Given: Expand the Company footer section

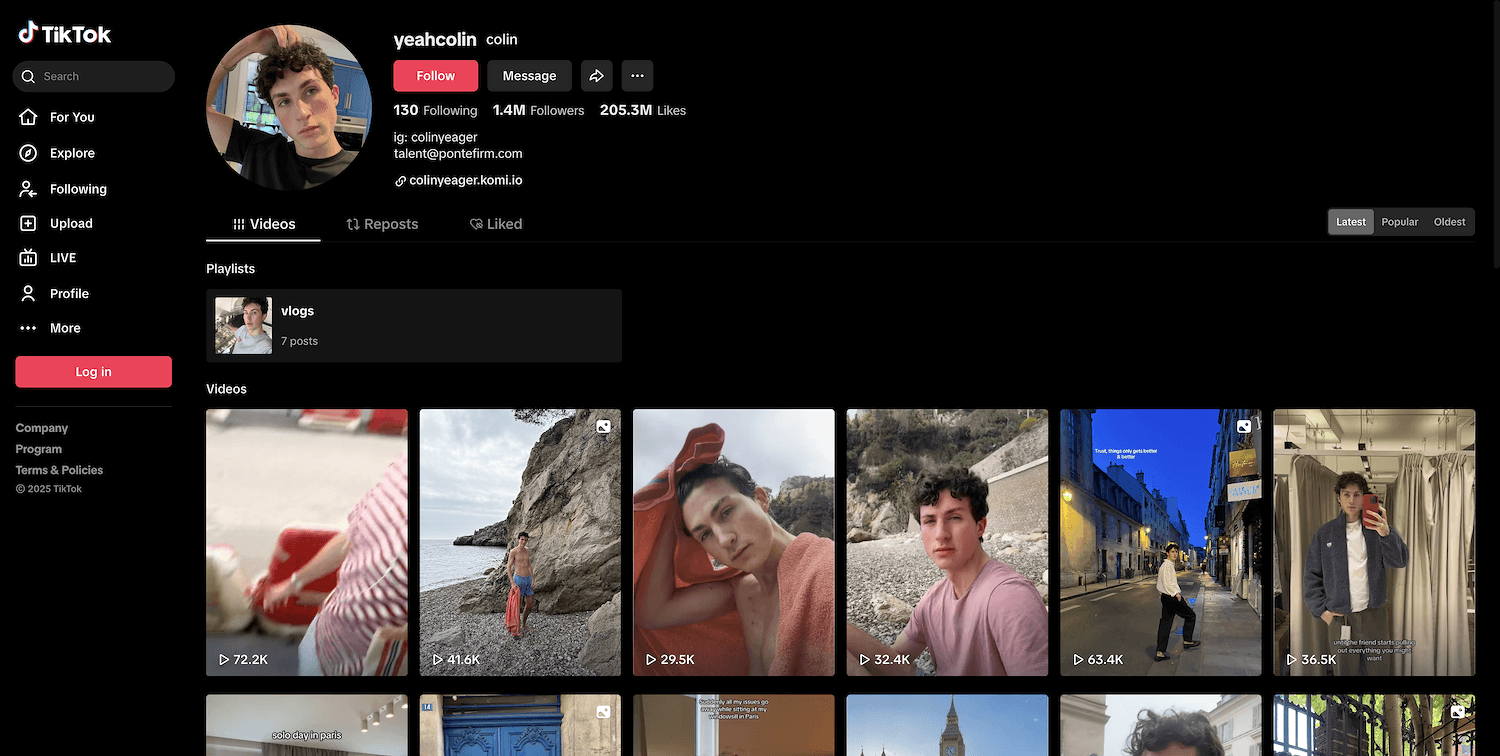Looking at the screenshot, I should [42, 428].
